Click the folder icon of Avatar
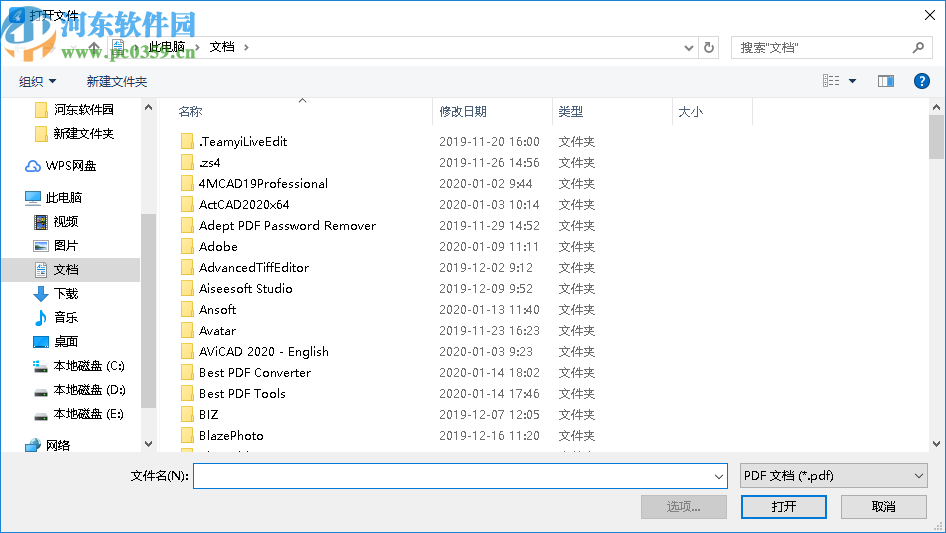 tap(187, 331)
